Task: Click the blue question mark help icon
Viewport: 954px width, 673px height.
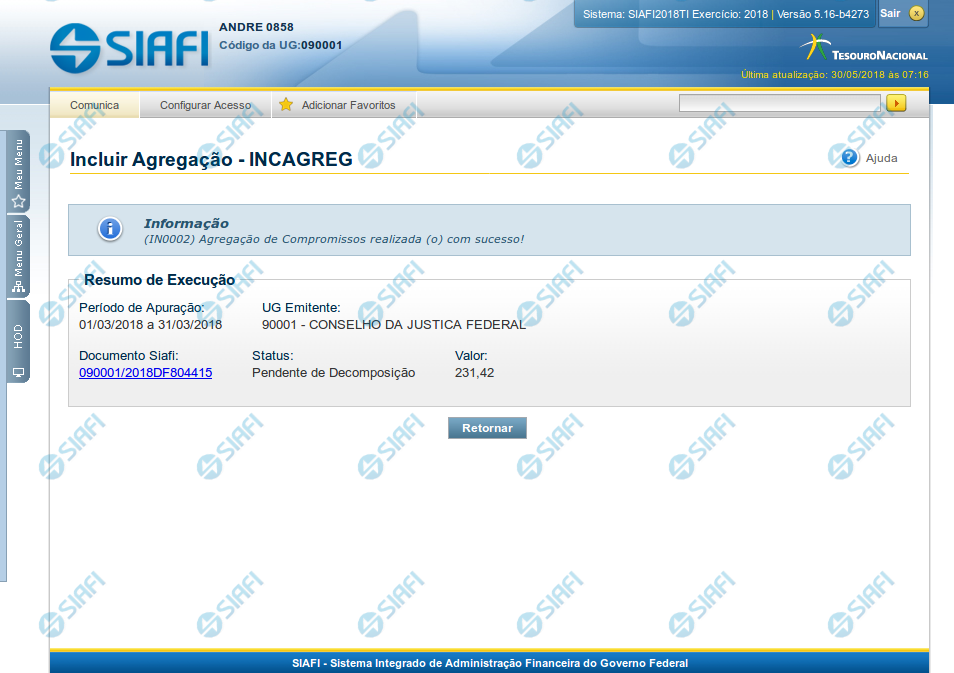Action: [x=850, y=157]
